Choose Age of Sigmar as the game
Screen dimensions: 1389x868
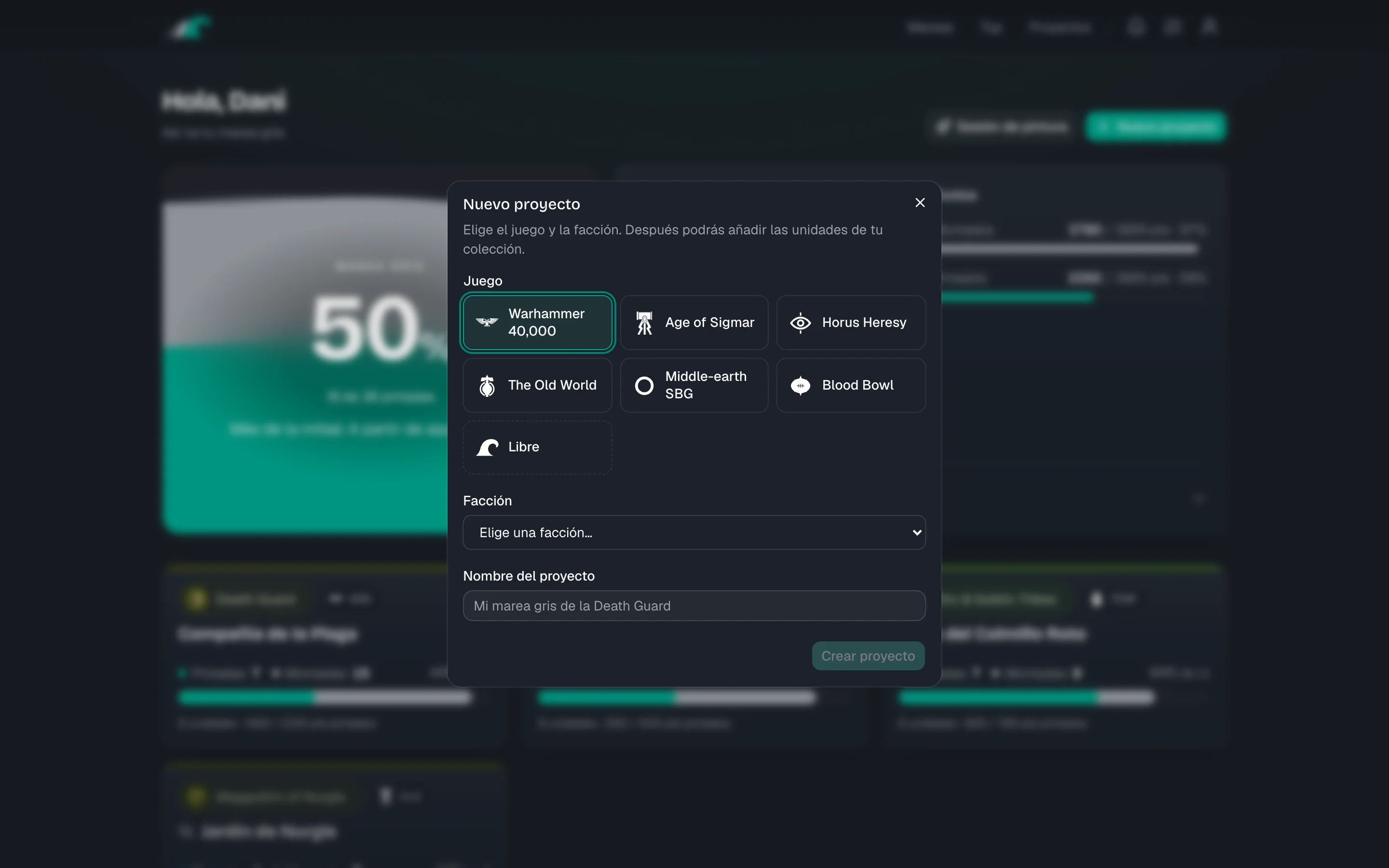click(x=694, y=322)
